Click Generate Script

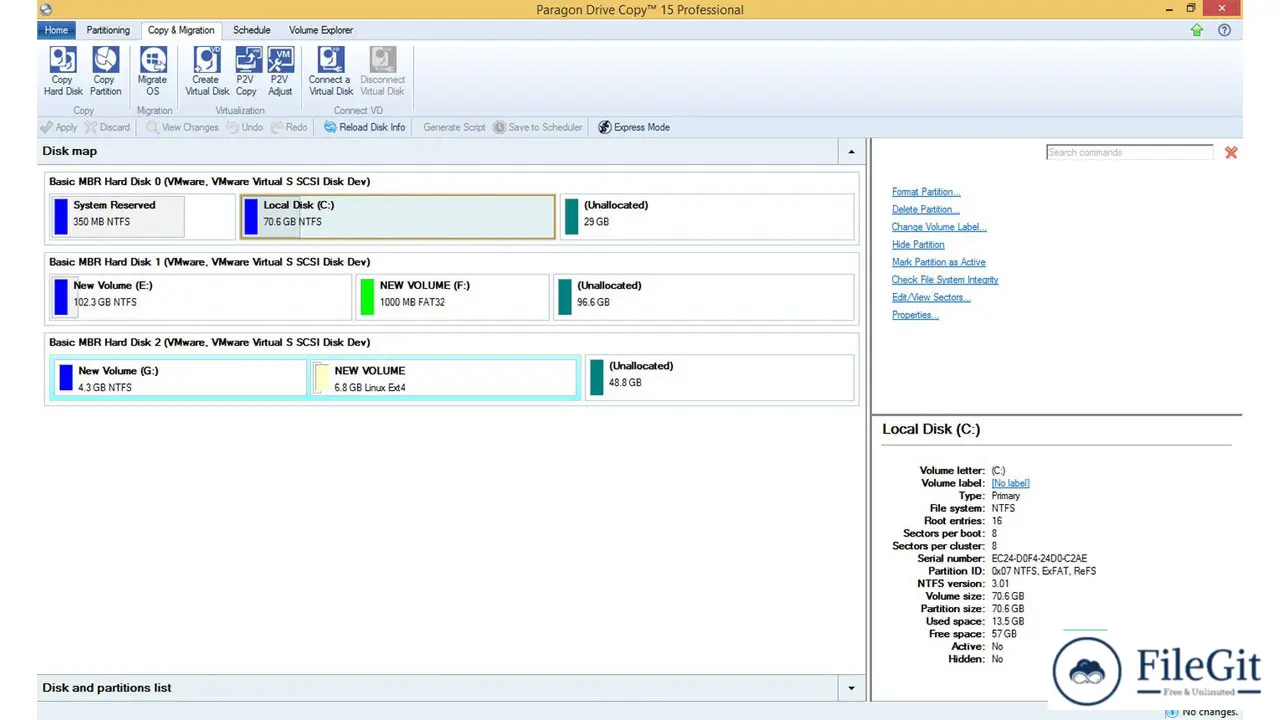coord(454,127)
